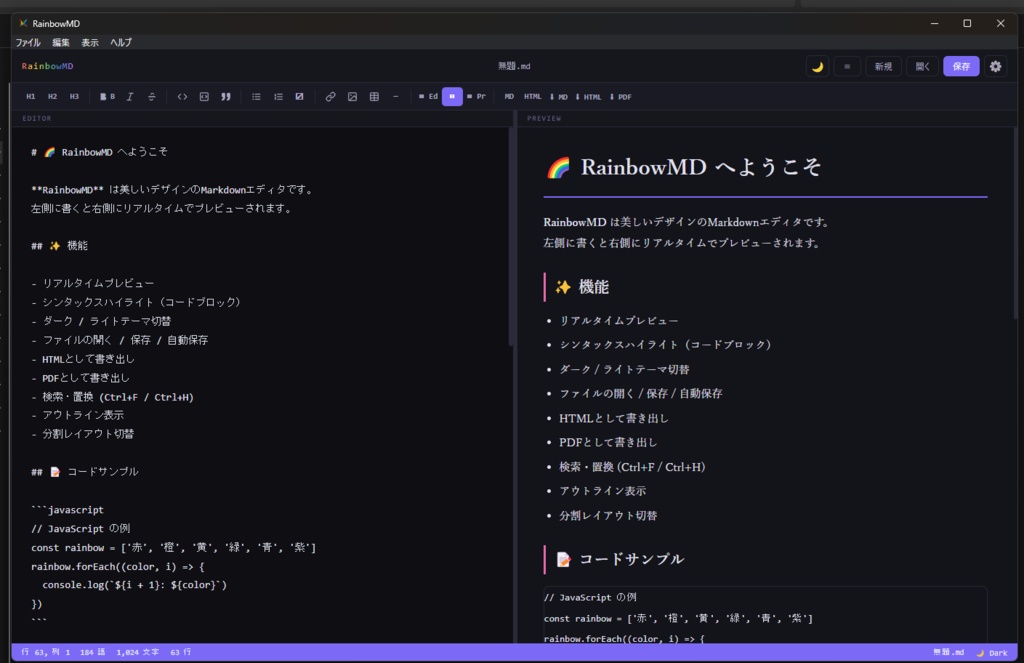Insert a link
Viewport: 1024px width, 663px height.
tap(330, 96)
